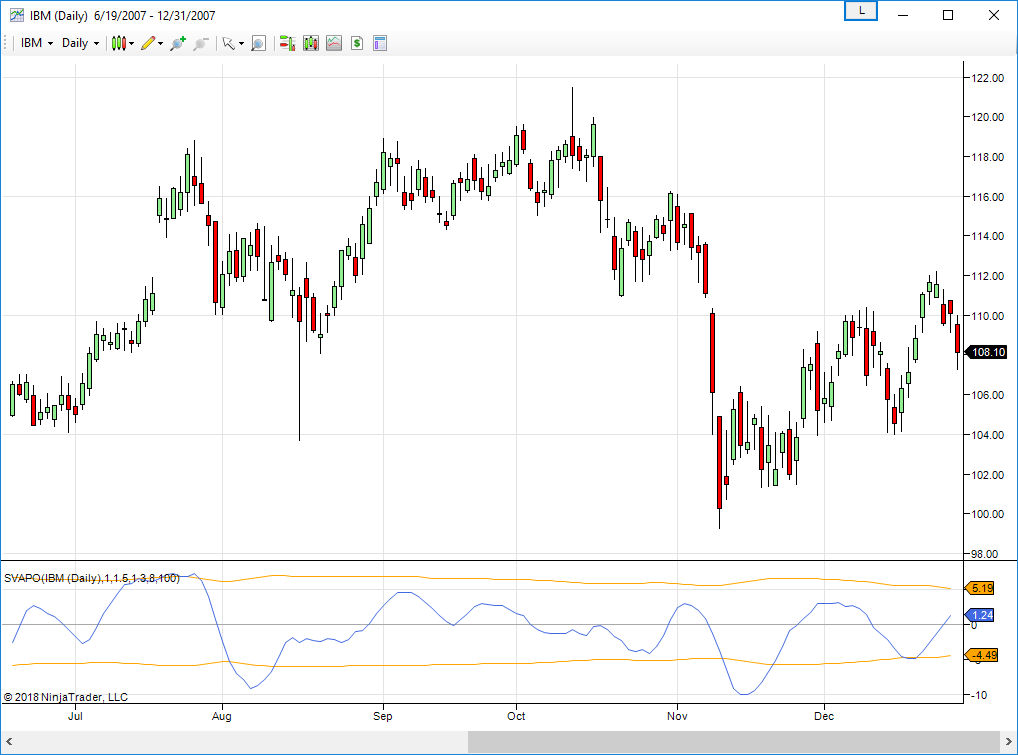Click the Jul label on time axis
1018x755 pixels.
tap(75, 716)
